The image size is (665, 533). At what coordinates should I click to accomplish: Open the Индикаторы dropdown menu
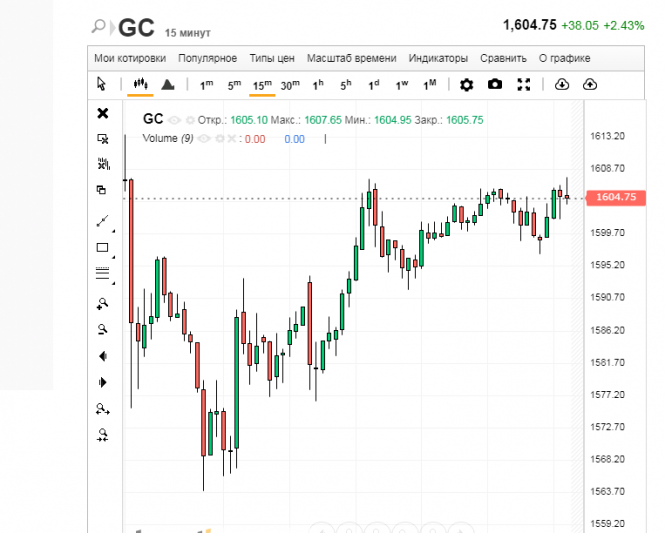(438, 58)
